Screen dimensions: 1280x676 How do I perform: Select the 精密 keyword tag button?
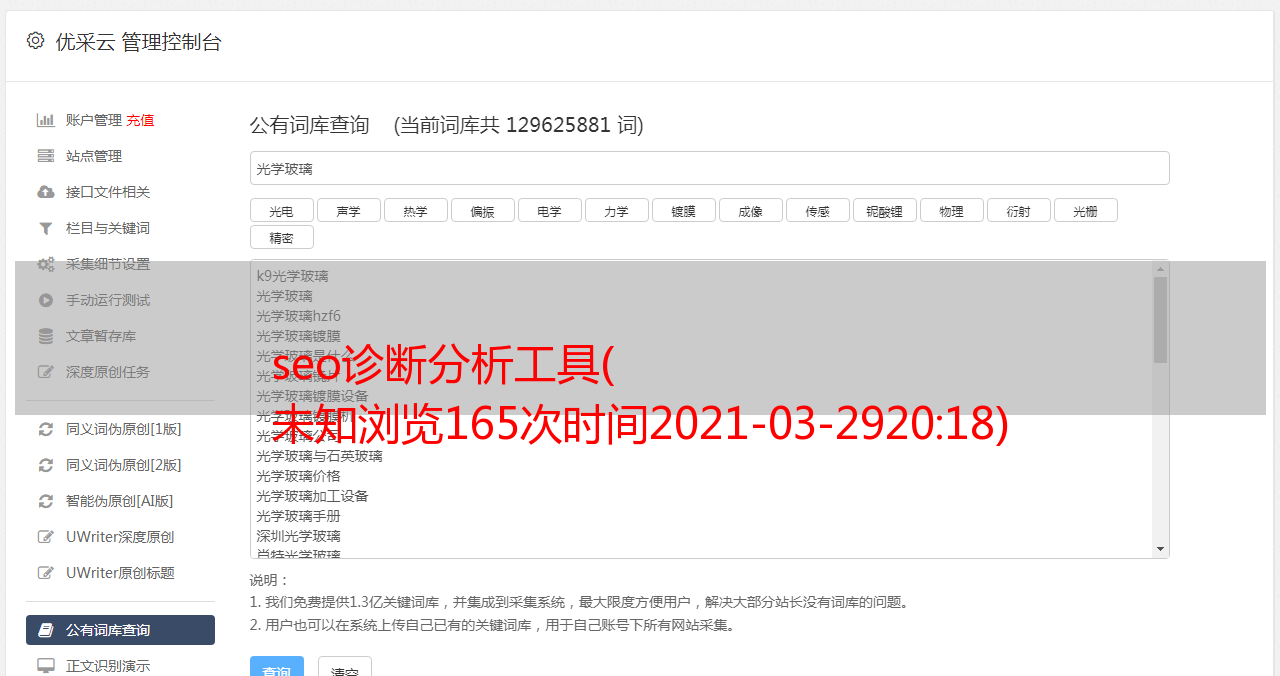[282, 238]
